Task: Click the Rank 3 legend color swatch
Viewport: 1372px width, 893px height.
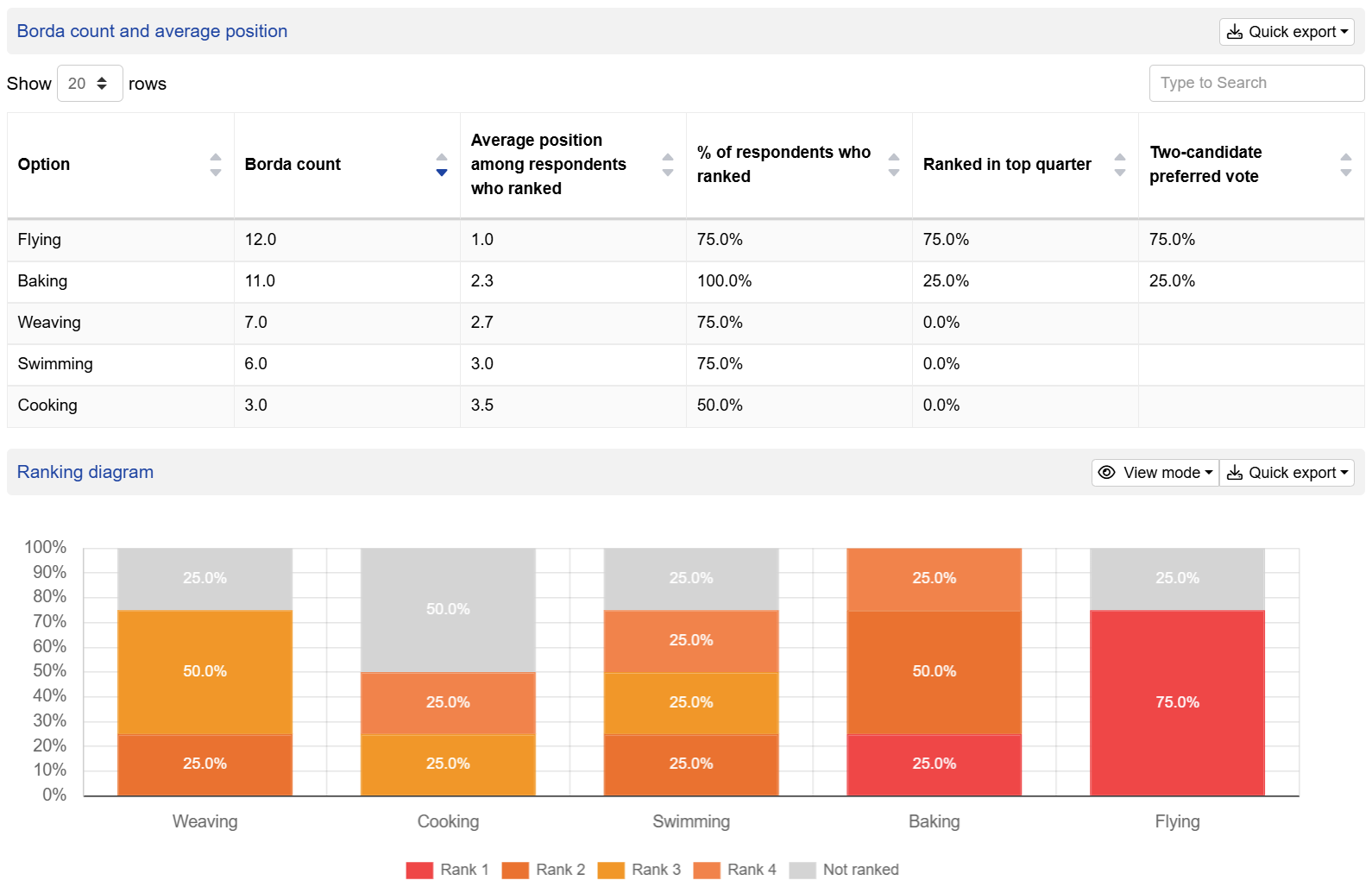Action: coord(611,870)
